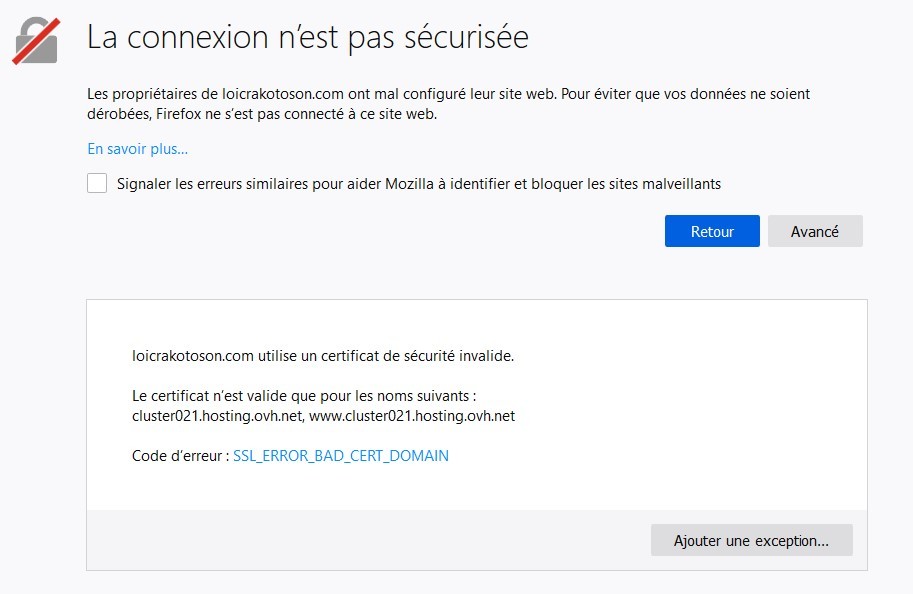This screenshot has width=913, height=594.
Task: Click "Ajouter une exception..." button
Action: click(751, 540)
